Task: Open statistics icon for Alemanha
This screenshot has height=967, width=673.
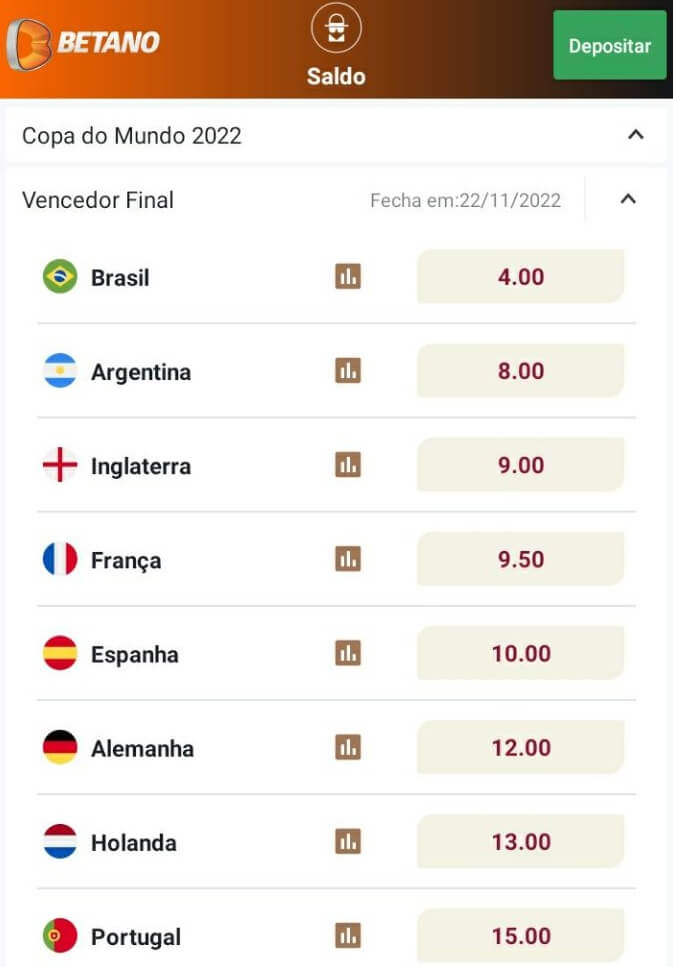Action: 348,747
